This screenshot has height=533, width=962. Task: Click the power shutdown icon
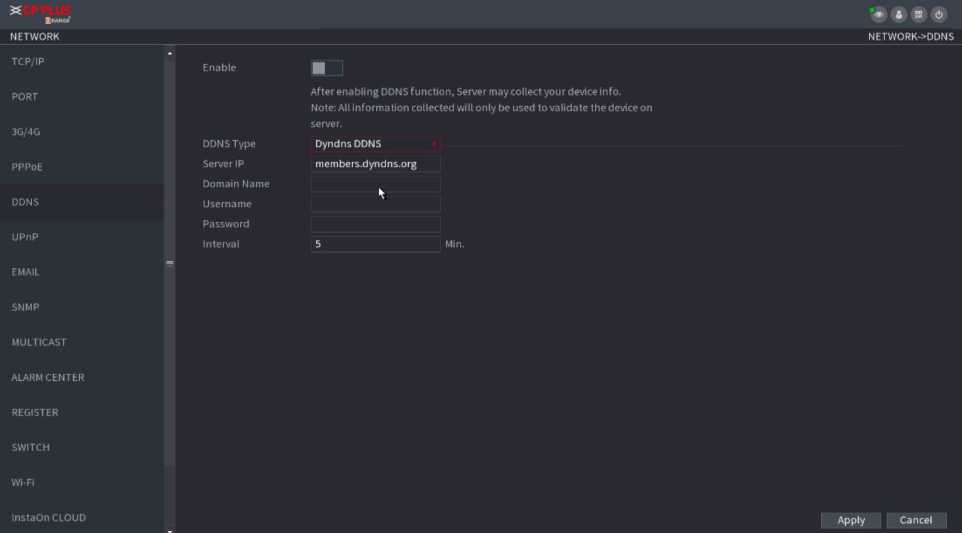[938, 14]
